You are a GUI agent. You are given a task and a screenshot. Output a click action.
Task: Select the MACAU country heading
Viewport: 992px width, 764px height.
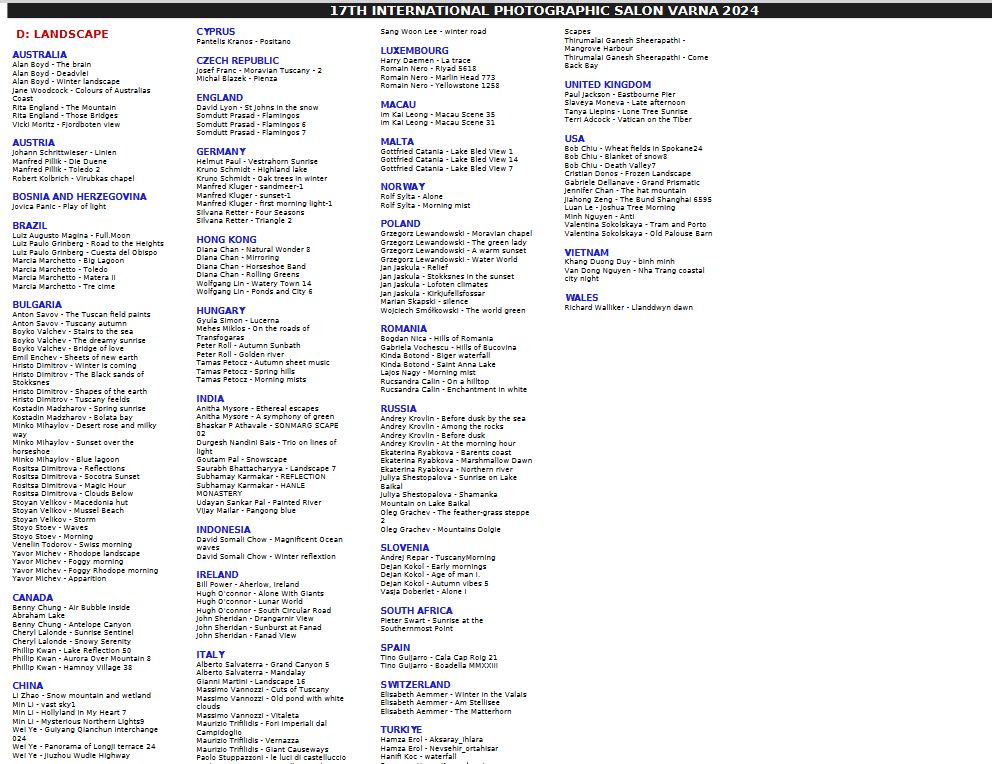click(398, 105)
